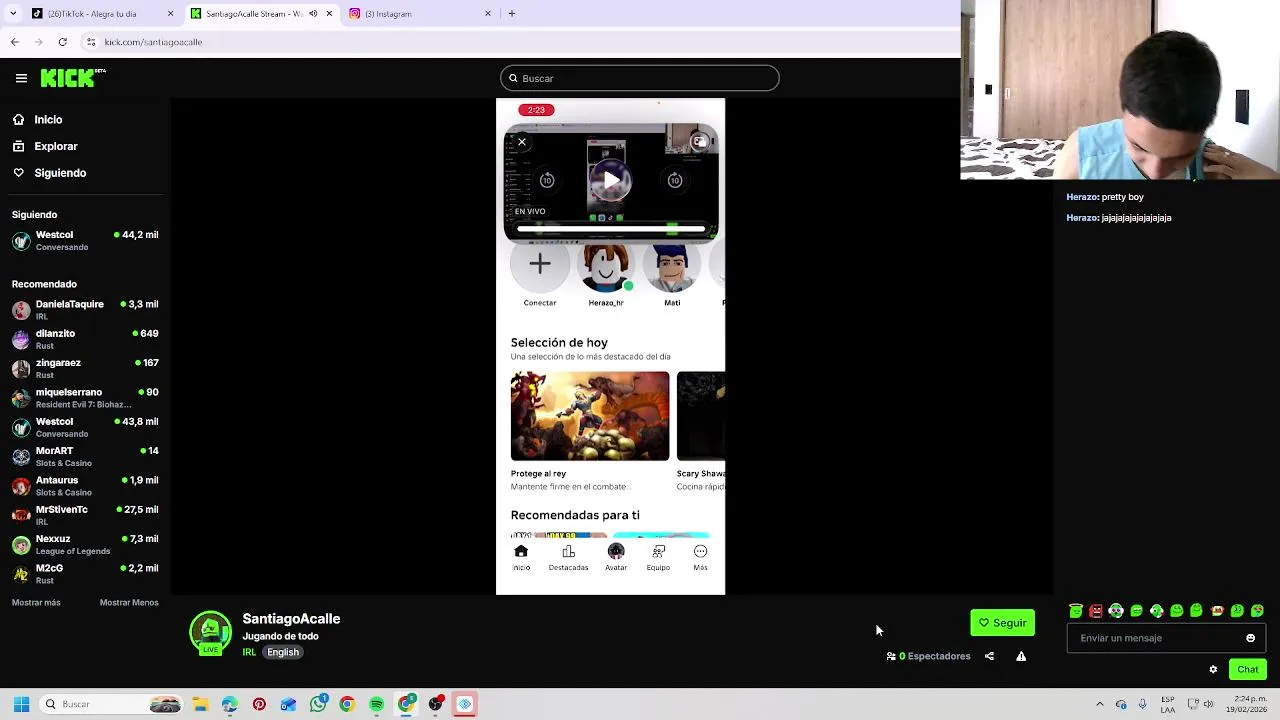The width and height of the screenshot is (1280, 720).
Task: Tap Destacadas tab in streamed app
Action: 568,558
